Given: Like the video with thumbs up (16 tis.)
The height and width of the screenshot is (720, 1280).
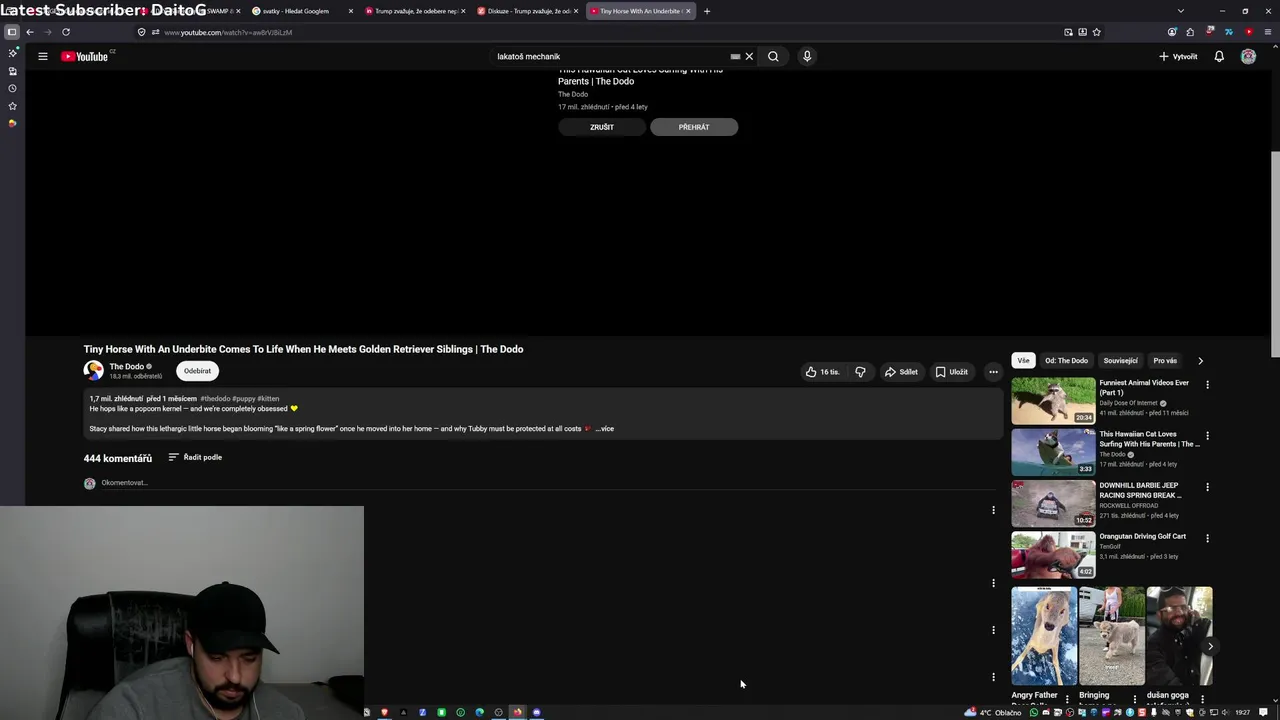Looking at the screenshot, I should coord(823,372).
